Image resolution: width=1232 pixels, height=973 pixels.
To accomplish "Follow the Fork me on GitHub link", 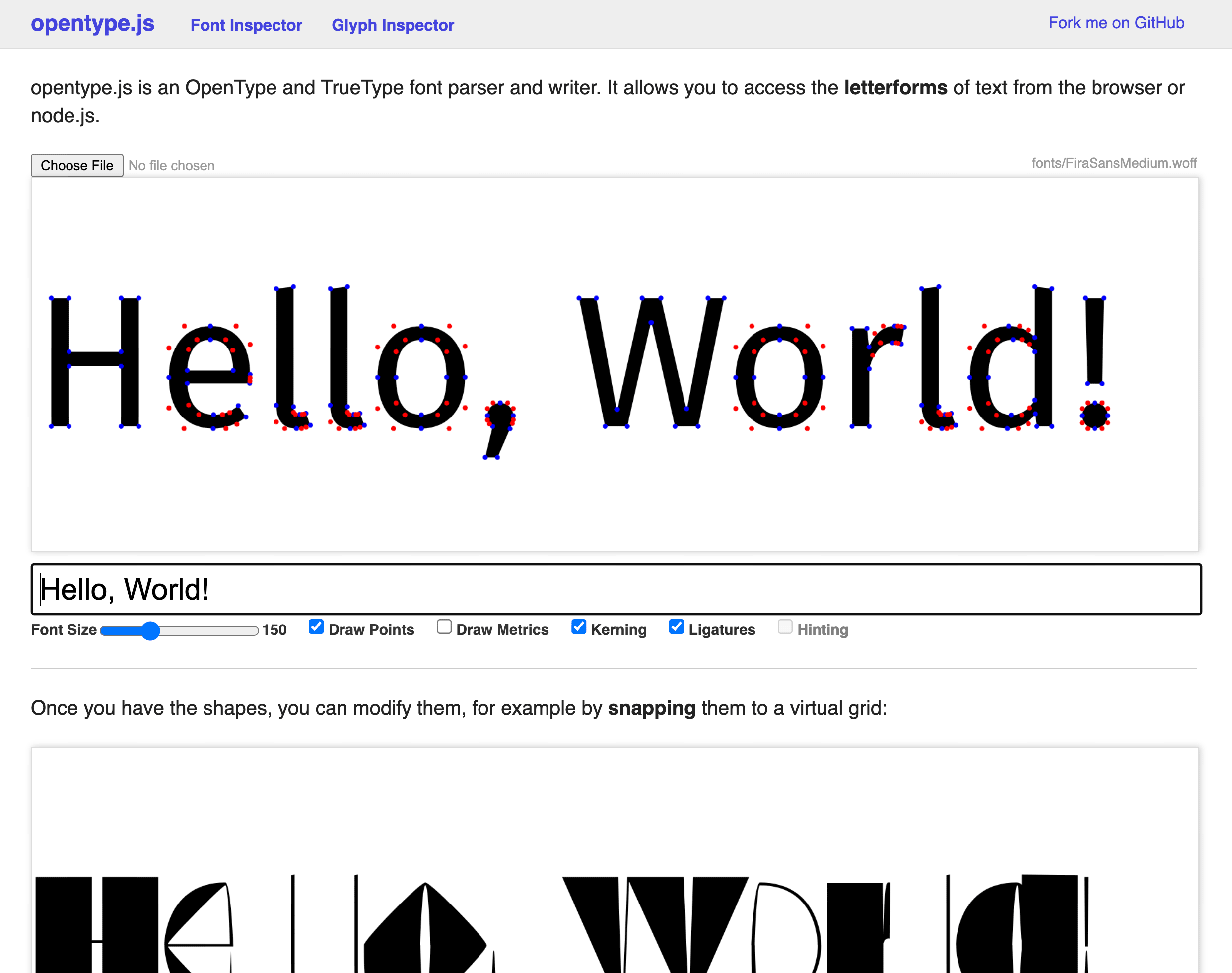I will (x=1116, y=23).
